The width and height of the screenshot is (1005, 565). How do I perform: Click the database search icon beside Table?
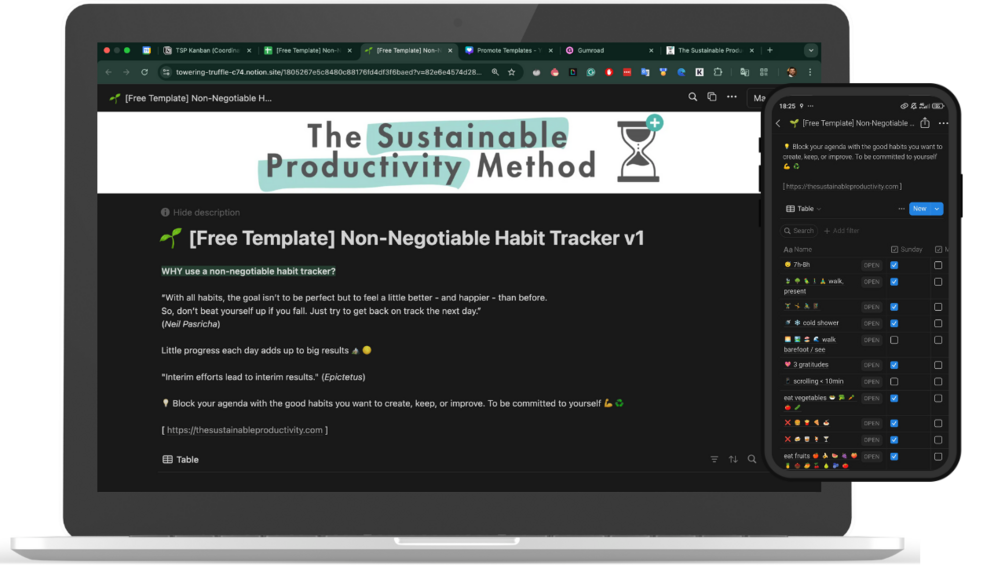click(x=752, y=459)
